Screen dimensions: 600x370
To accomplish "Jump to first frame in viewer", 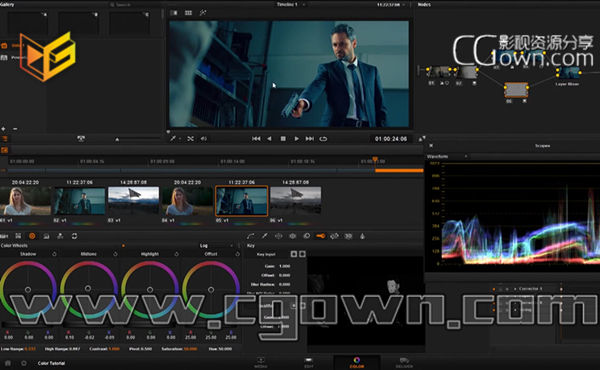I will point(256,139).
